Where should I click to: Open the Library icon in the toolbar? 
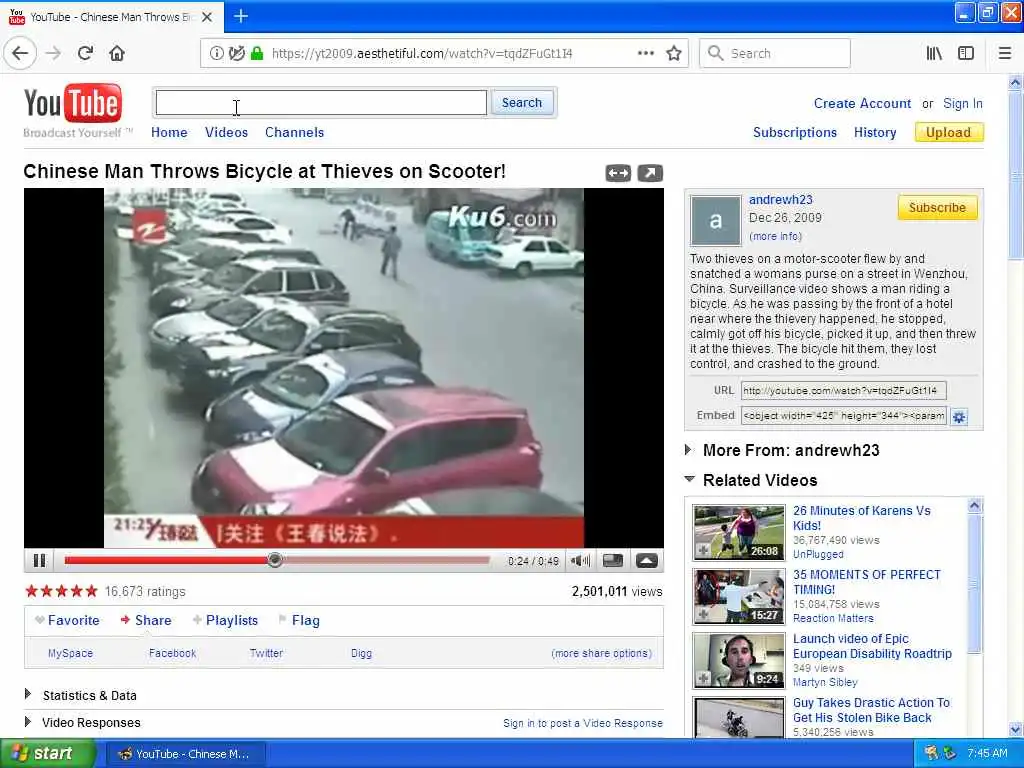tap(934, 54)
